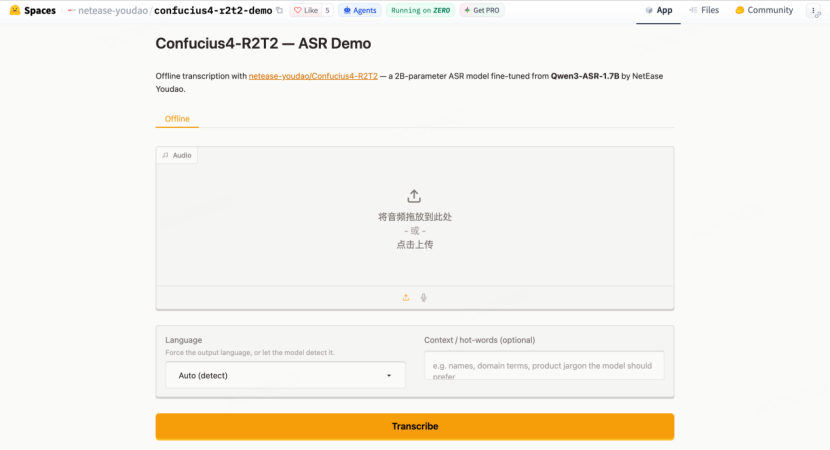Click the dropdown arrow in Language field

(389, 375)
